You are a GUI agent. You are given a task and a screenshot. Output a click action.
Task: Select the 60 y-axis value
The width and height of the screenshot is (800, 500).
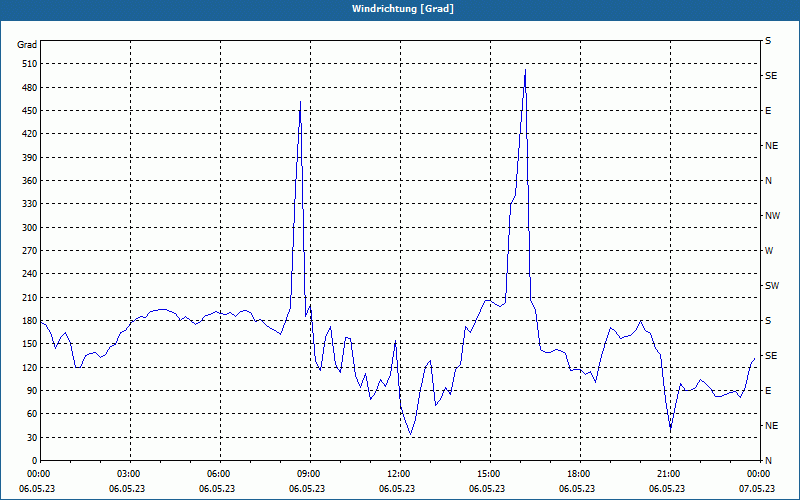[x=32, y=414]
